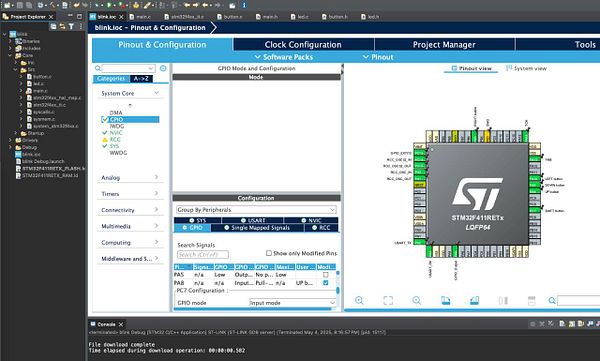Image resolution: width=600 pixels, height=361 pixels.
Task: Click the Console terminate-all icon
Action: [x=551, y=324]
